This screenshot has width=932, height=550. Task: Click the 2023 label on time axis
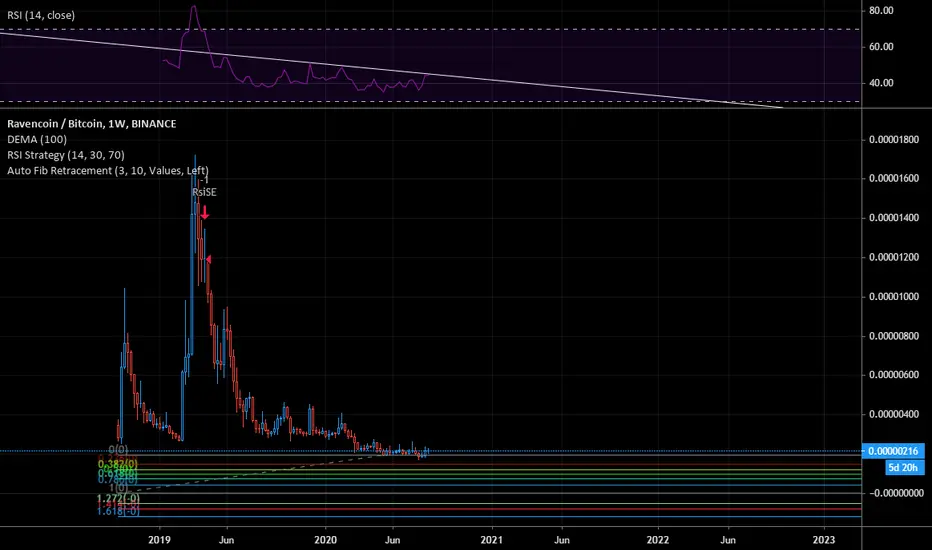pos(823,540)
